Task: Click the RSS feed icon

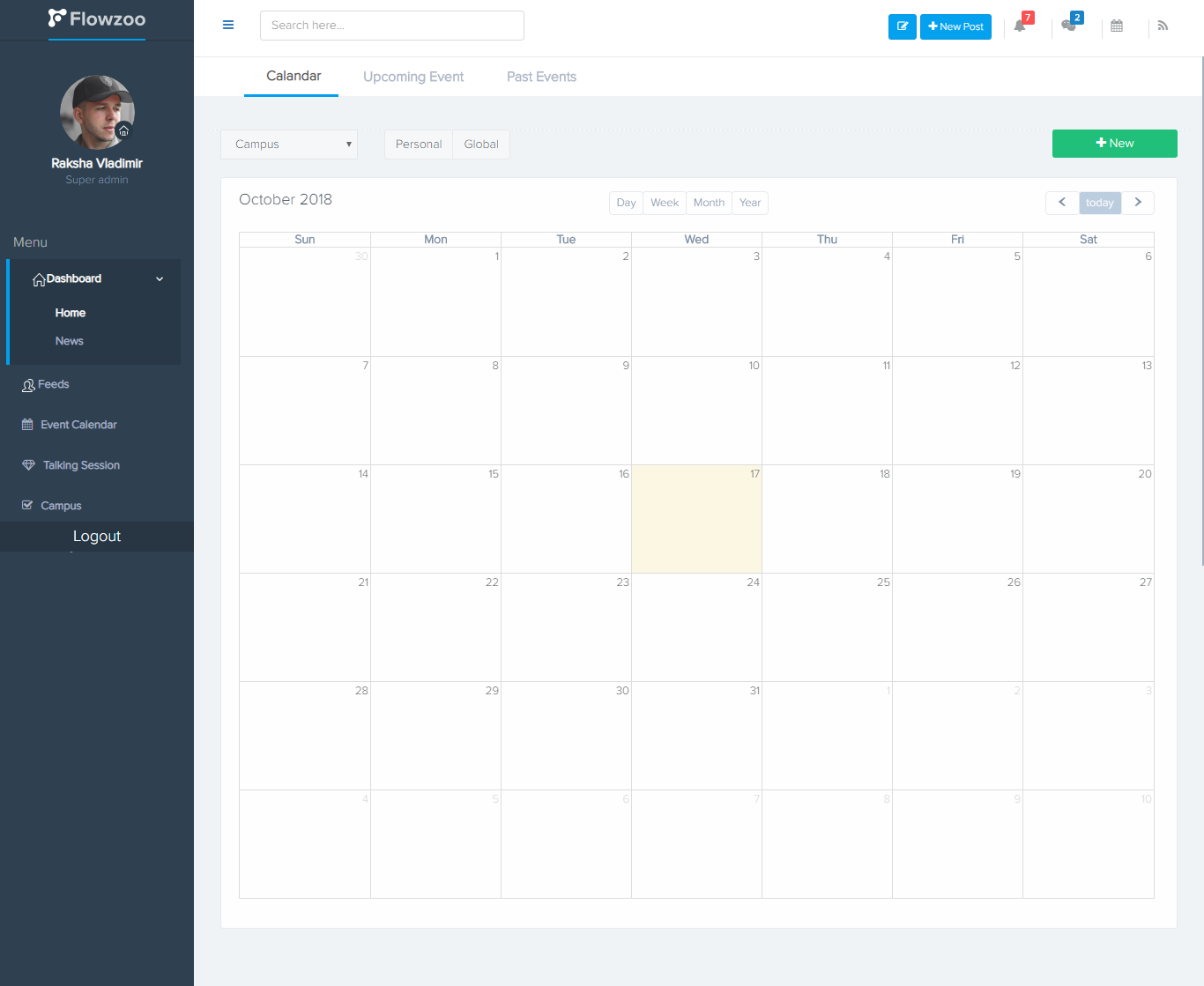Action: click(x=1163, y=26)
